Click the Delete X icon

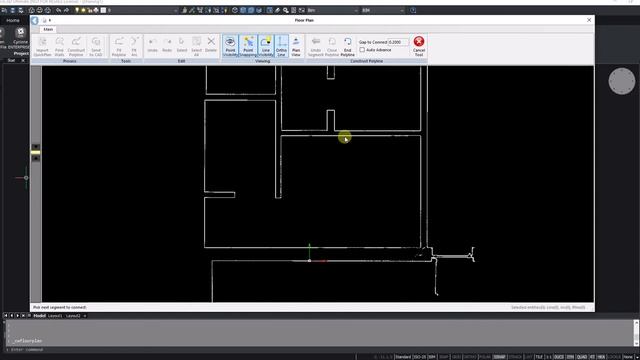pos(211,44)
